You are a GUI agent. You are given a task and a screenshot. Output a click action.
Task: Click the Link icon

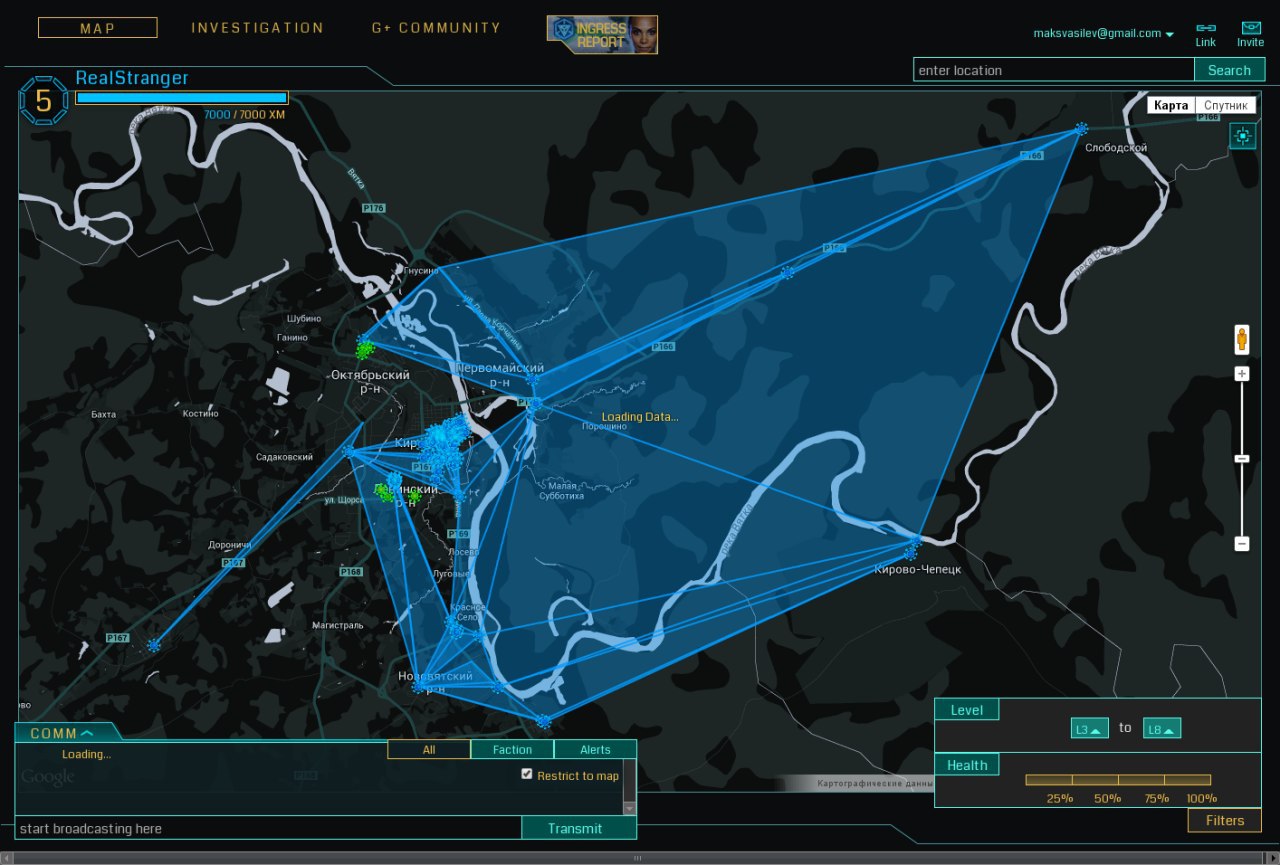point(1206,35)
